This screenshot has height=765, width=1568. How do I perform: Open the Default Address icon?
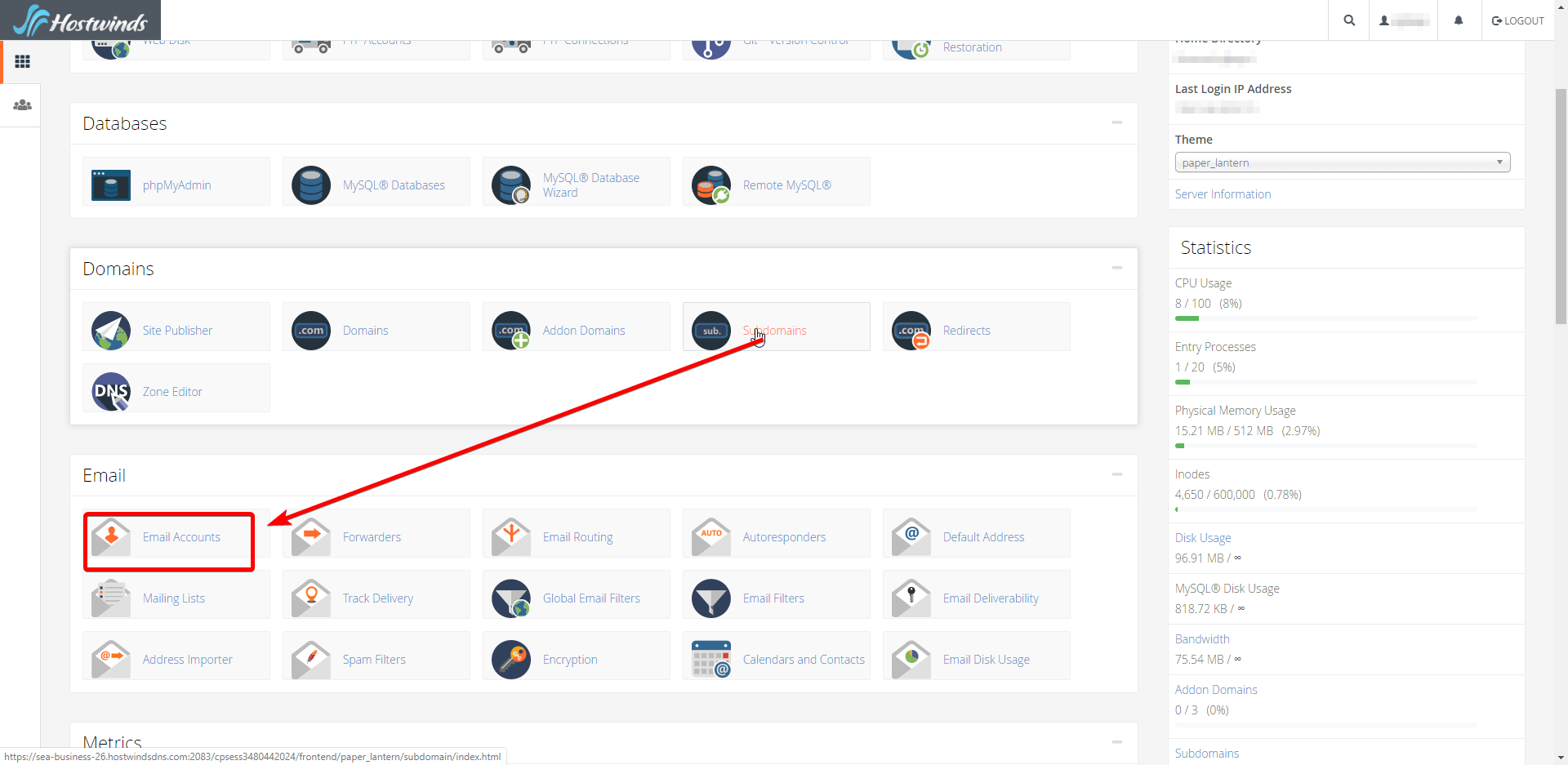pos(911,537)
